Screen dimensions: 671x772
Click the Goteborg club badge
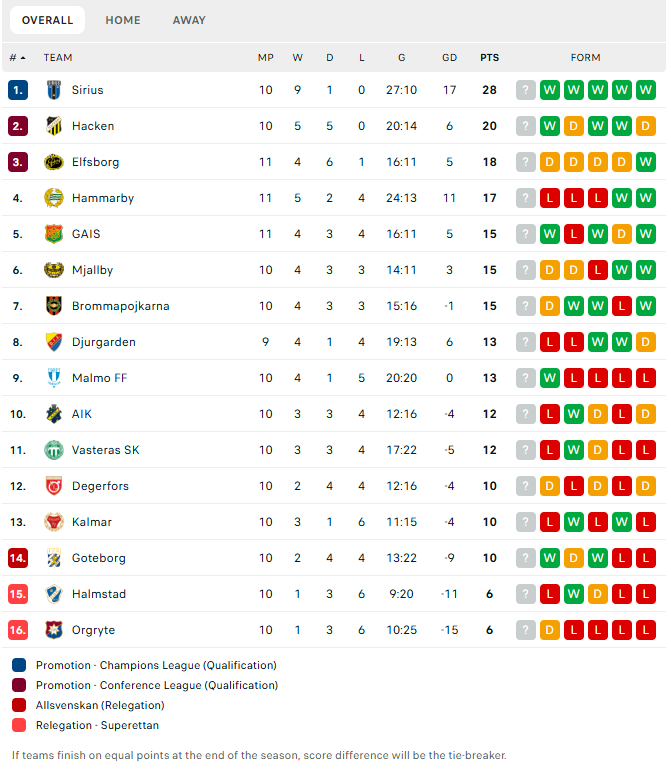click(54, 558)
